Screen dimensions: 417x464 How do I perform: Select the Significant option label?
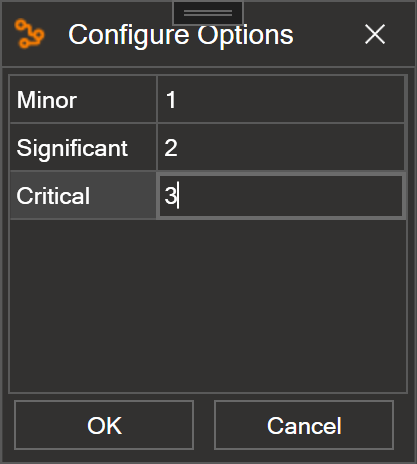click(83, 147)
